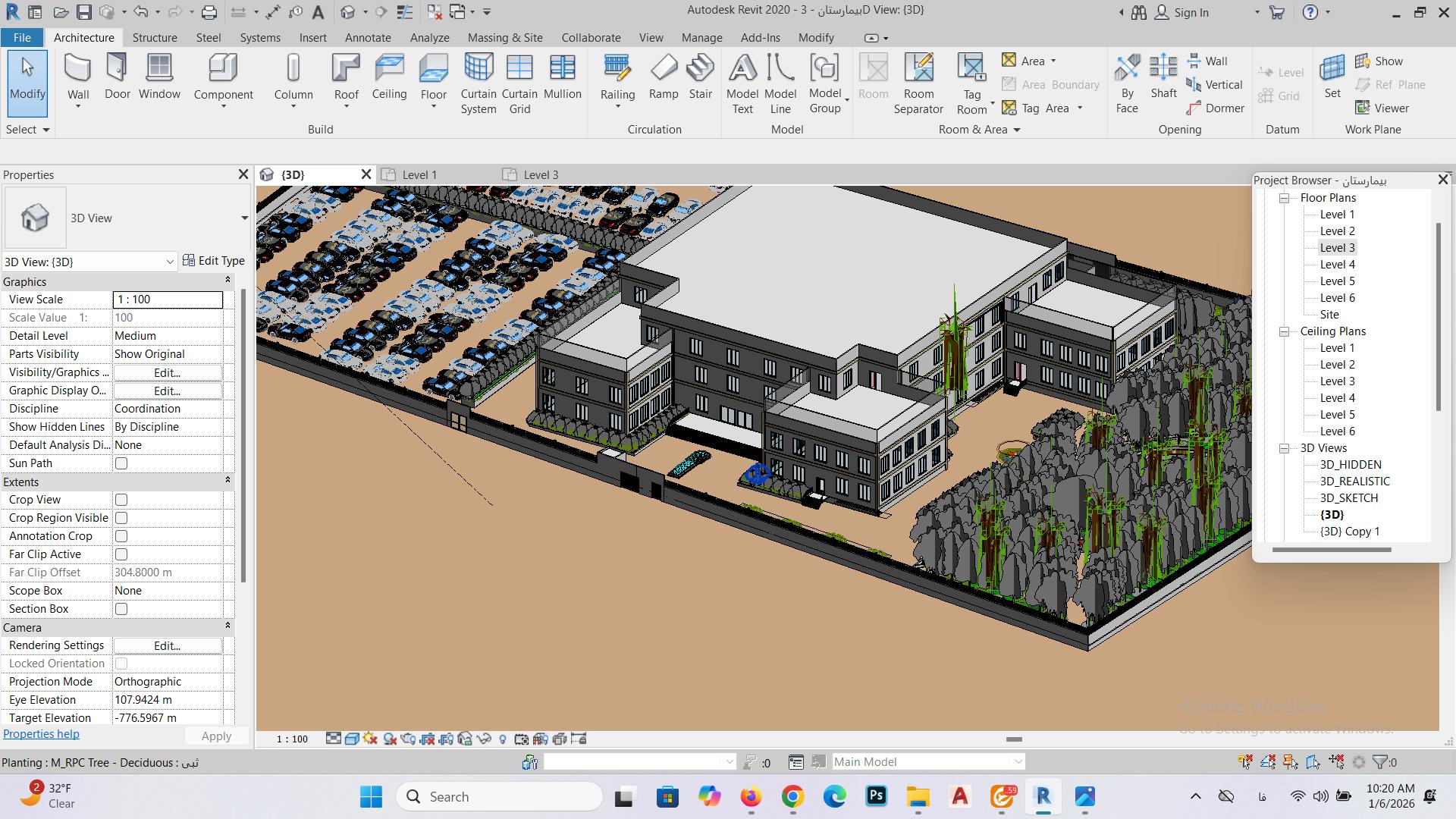Image resolution: width=1456 pixels, height=819 pixels.
Task: Click the Model Text tool
Action: point(742,69)
